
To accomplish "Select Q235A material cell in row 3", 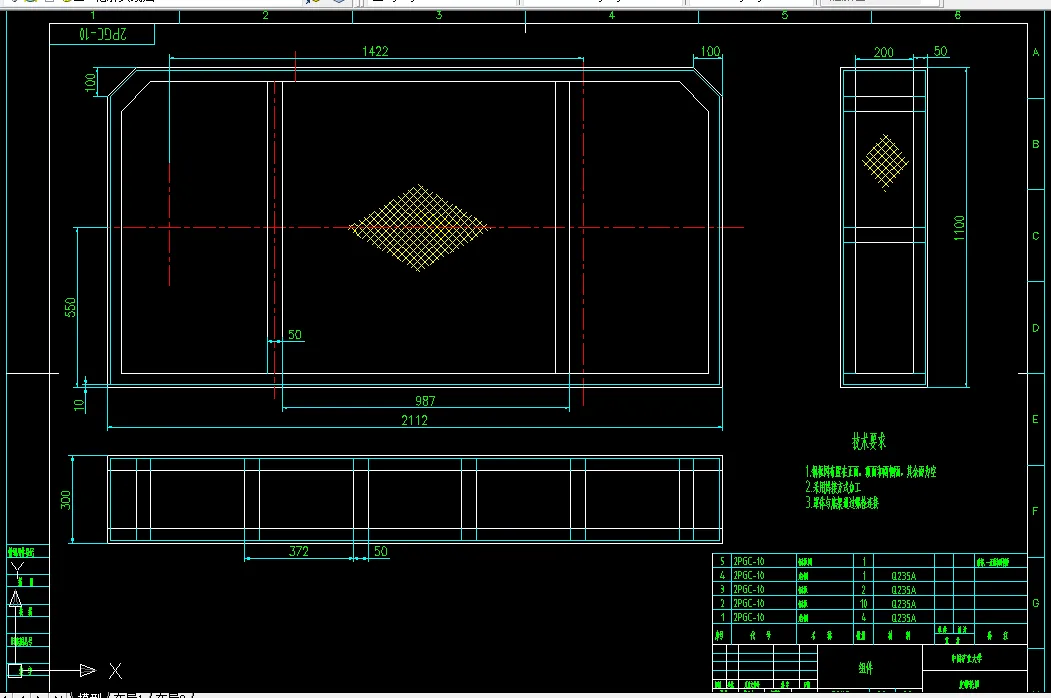I will pyautogui.click(x=904, y=590).
